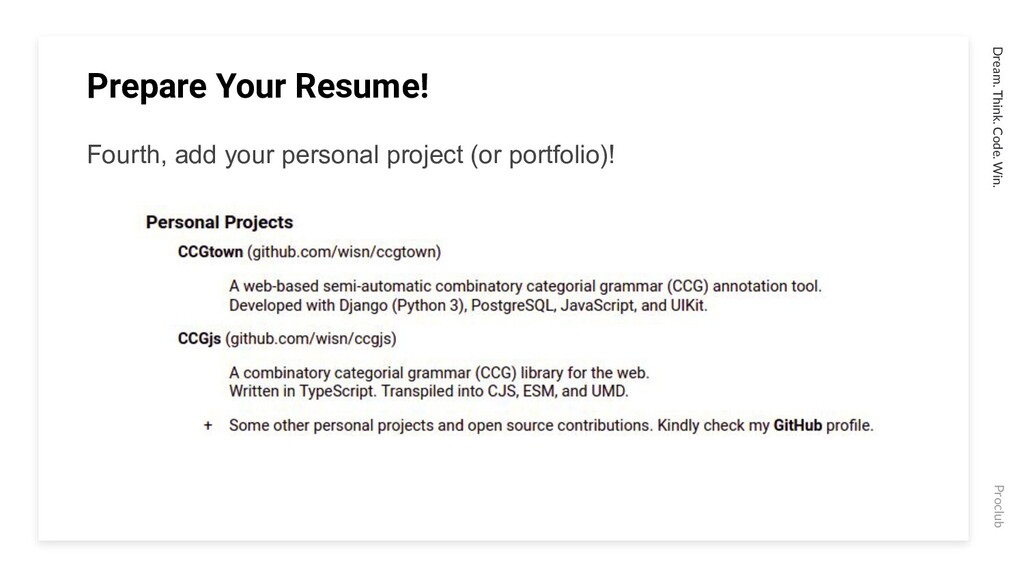
Task: Click the line 'A web-based semi-automatic combinatory' description
Action: pyautogui.click(x=525, y=287)
